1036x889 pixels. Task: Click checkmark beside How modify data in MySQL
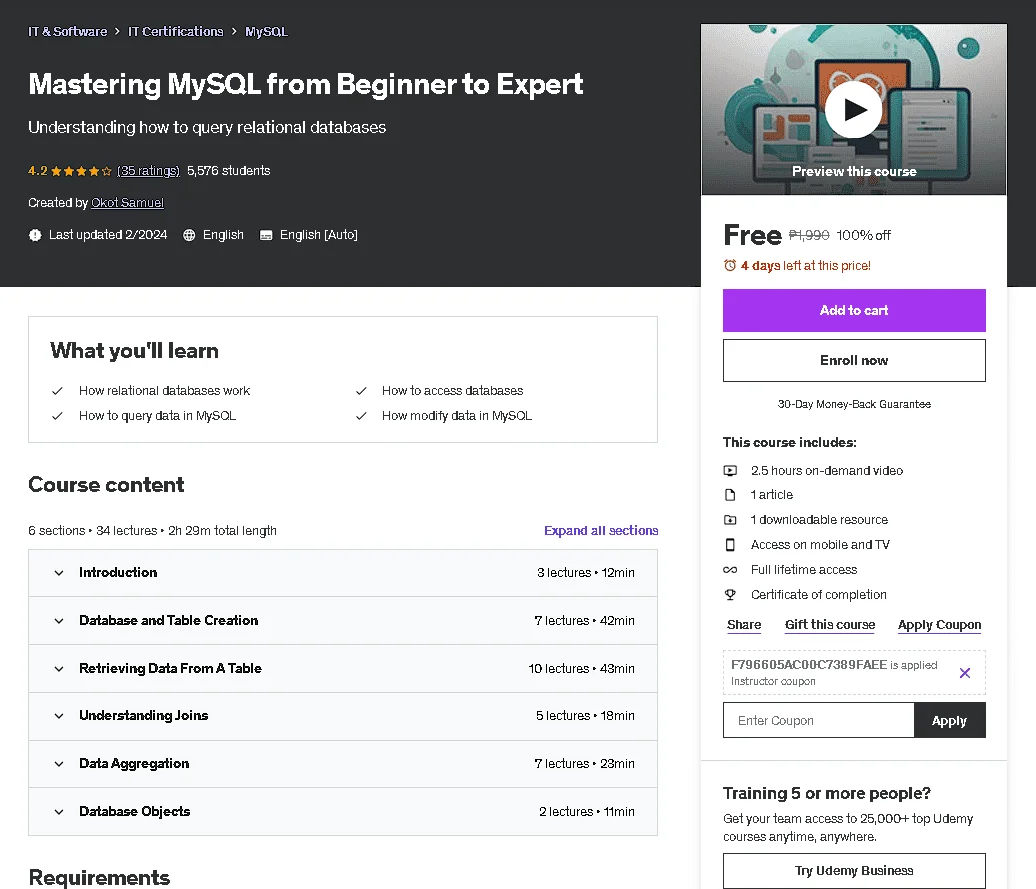point(361,416)
